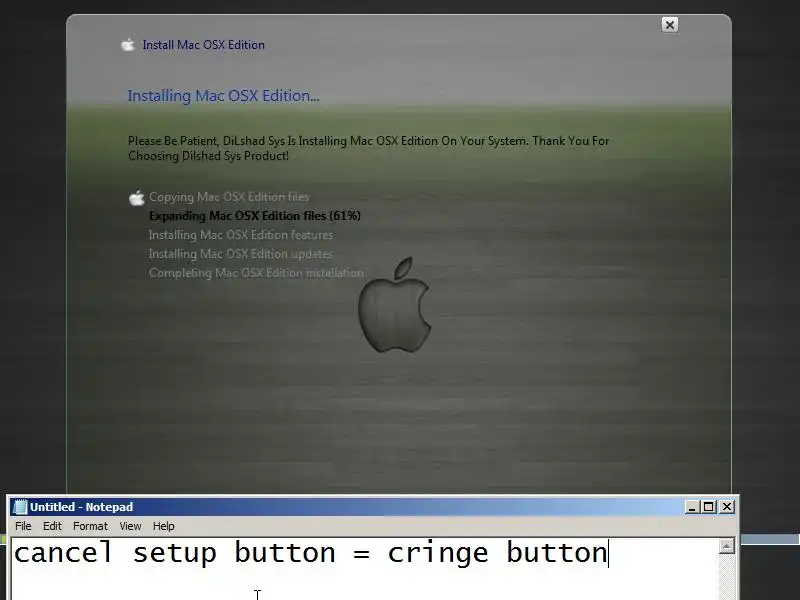The image size is (800, 600).
Task: Minimize the Untitled - Notepad window
Action: 692,507
